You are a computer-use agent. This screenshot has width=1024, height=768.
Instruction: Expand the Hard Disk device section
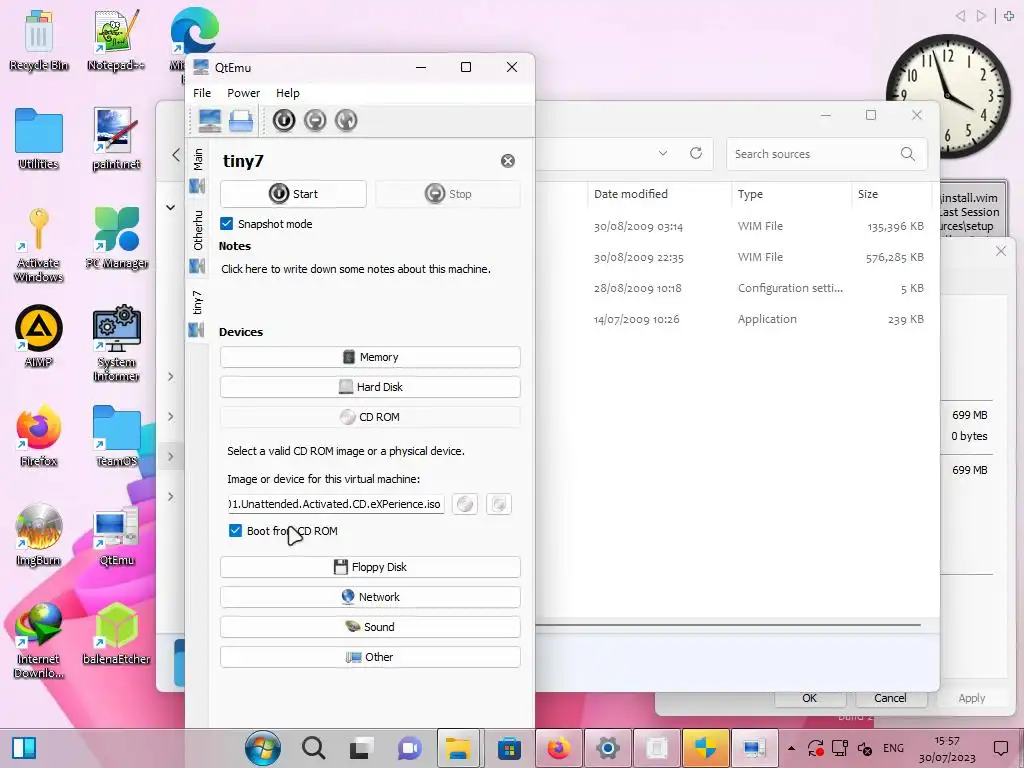click(x=370, y=387)
